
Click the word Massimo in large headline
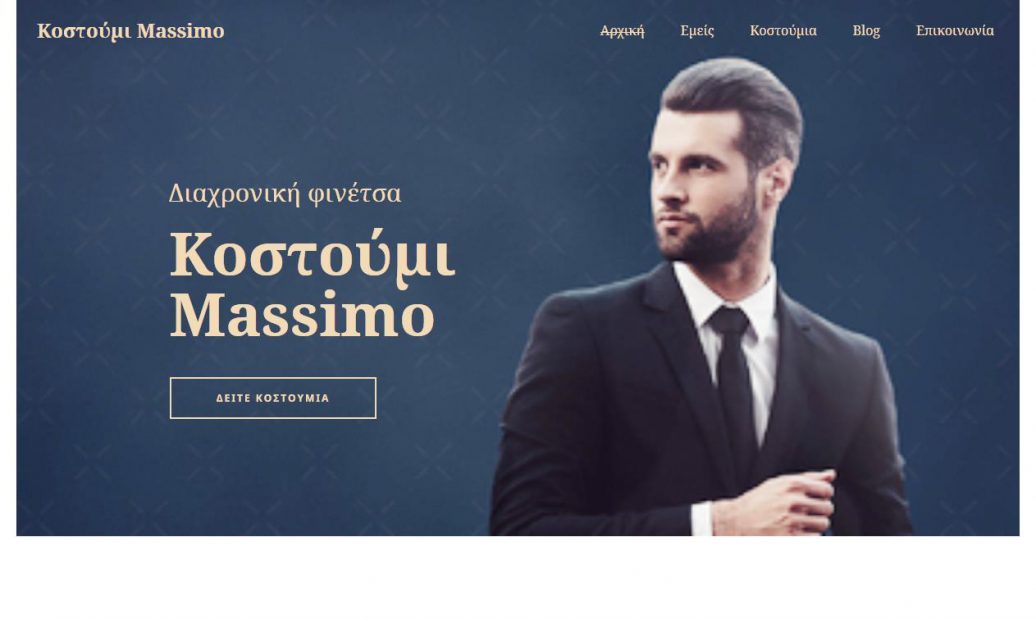[x=302, y=316]
